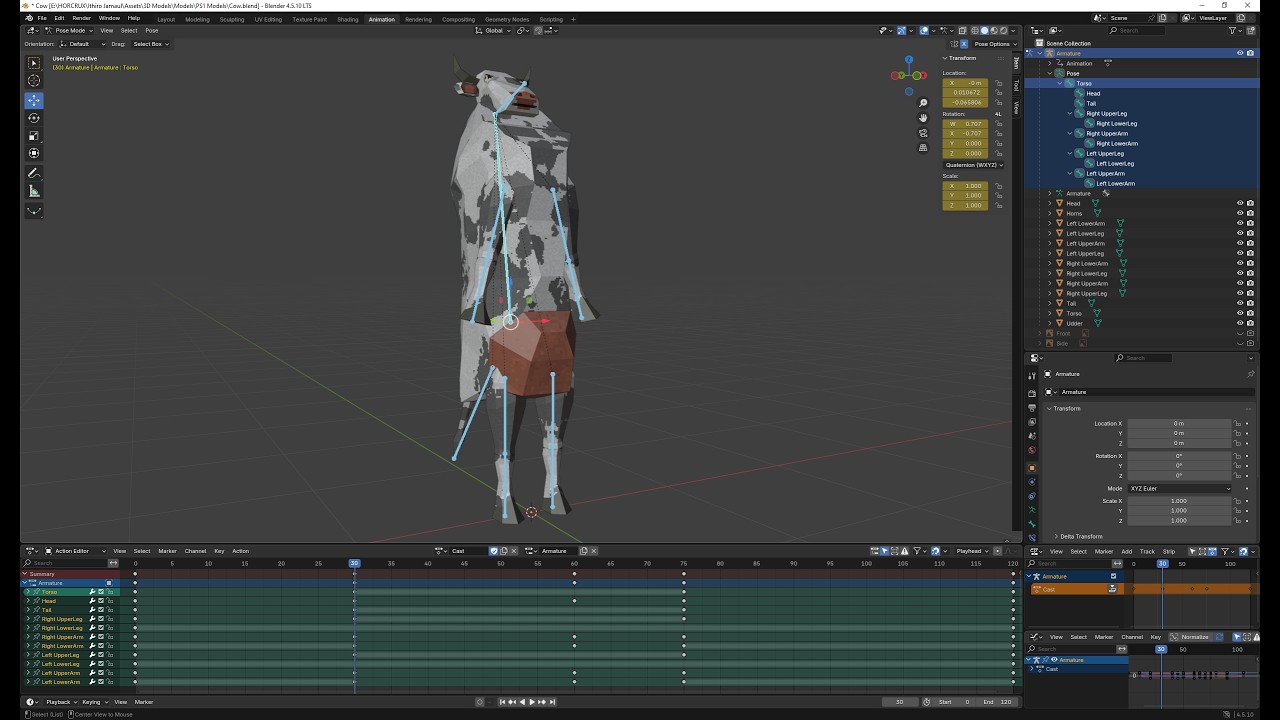Open the Render menu
Viewport: 1280px width, 720px height.
click(x=82, y=18)
